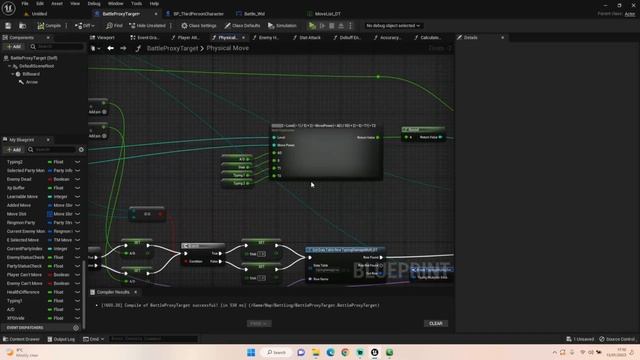Viewport: 640px width, 360px height.
Task: Open Find in blueprint
Action: tap(114, 26)
